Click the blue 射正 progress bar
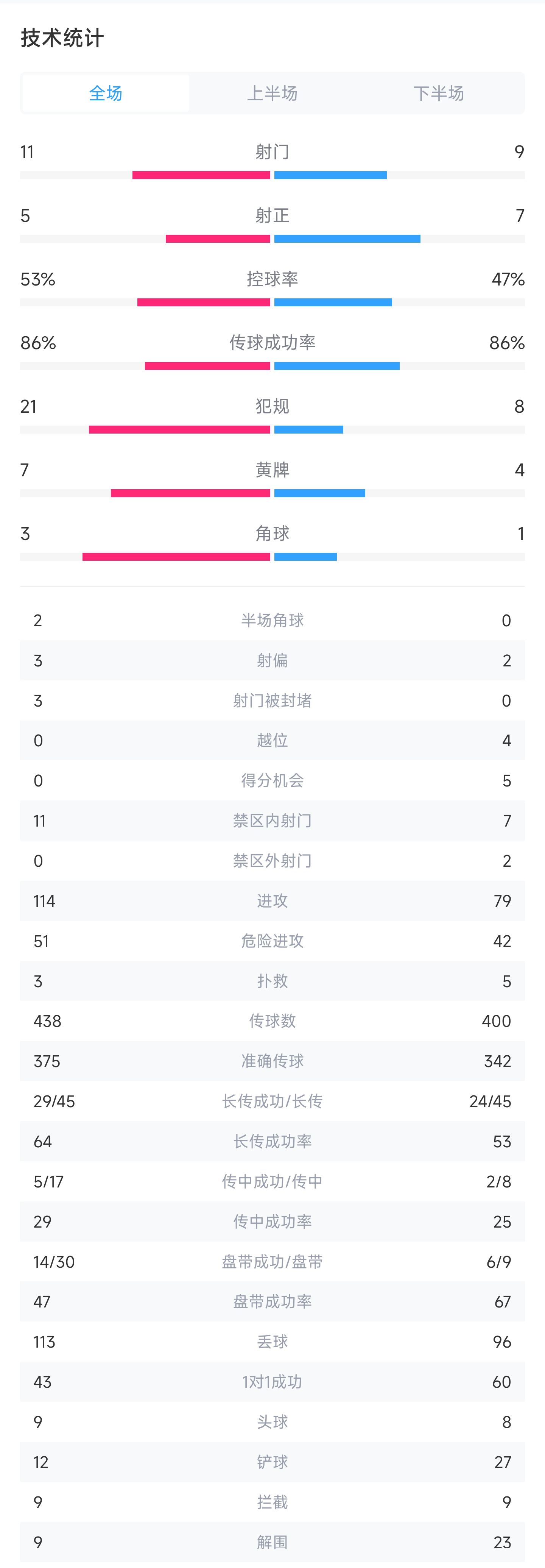 (347, 239)
